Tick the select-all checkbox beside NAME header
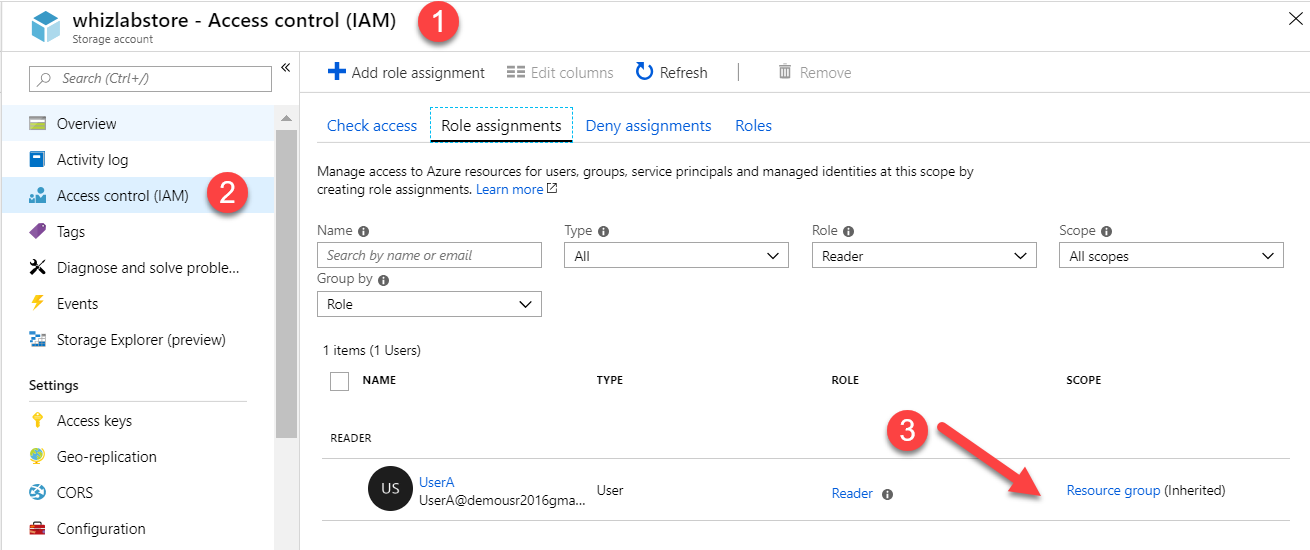 [339, 381]
